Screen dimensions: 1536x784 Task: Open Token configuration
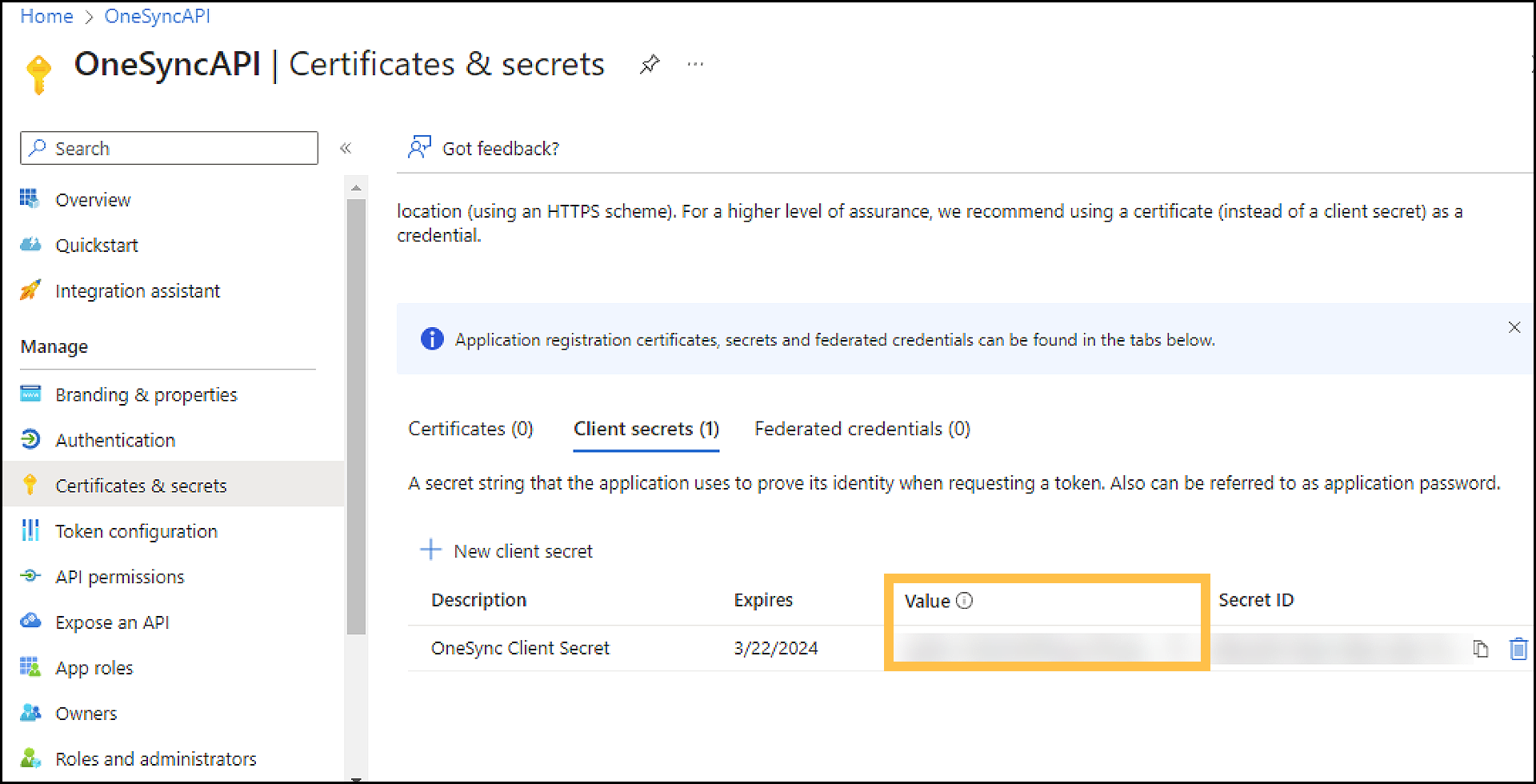click(135, 530)
